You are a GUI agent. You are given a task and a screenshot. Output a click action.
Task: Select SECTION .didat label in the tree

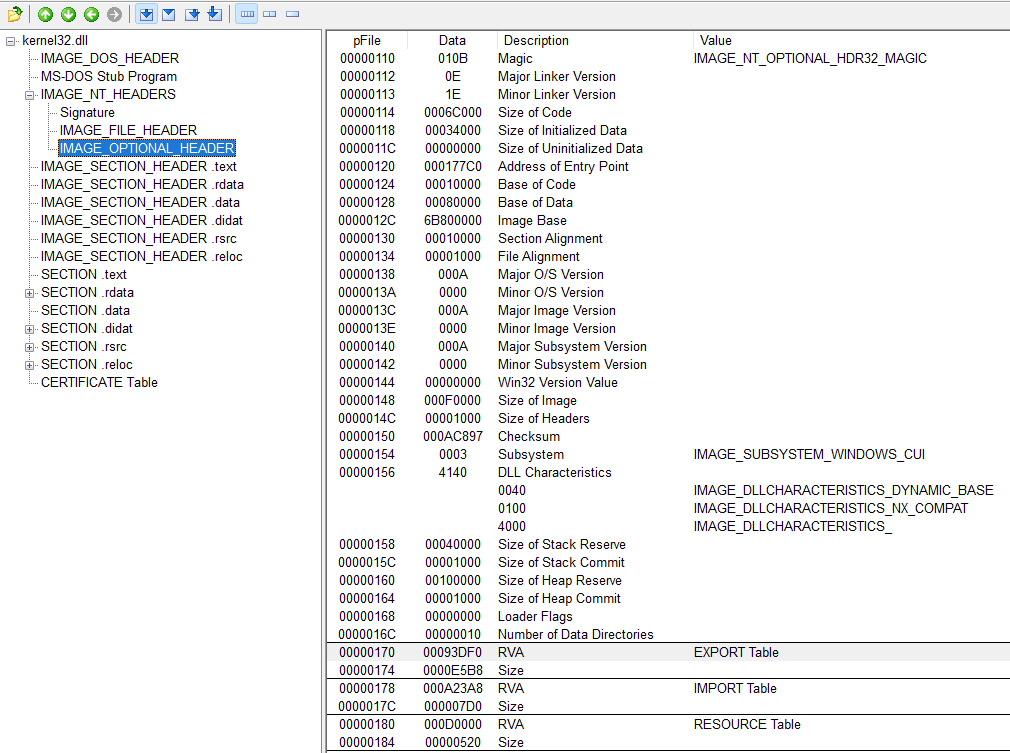tap(87, 329)
